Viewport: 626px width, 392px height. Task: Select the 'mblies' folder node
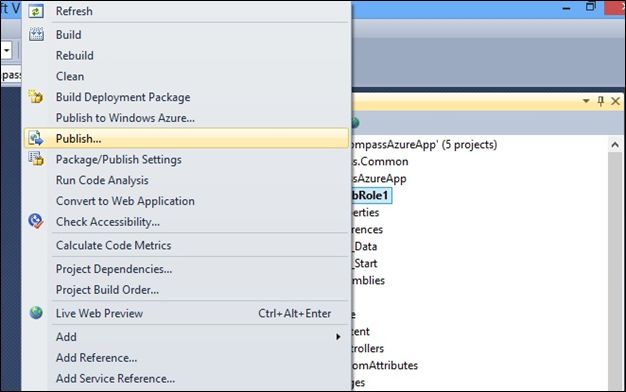pyautogui.click(x=368, y=280)
